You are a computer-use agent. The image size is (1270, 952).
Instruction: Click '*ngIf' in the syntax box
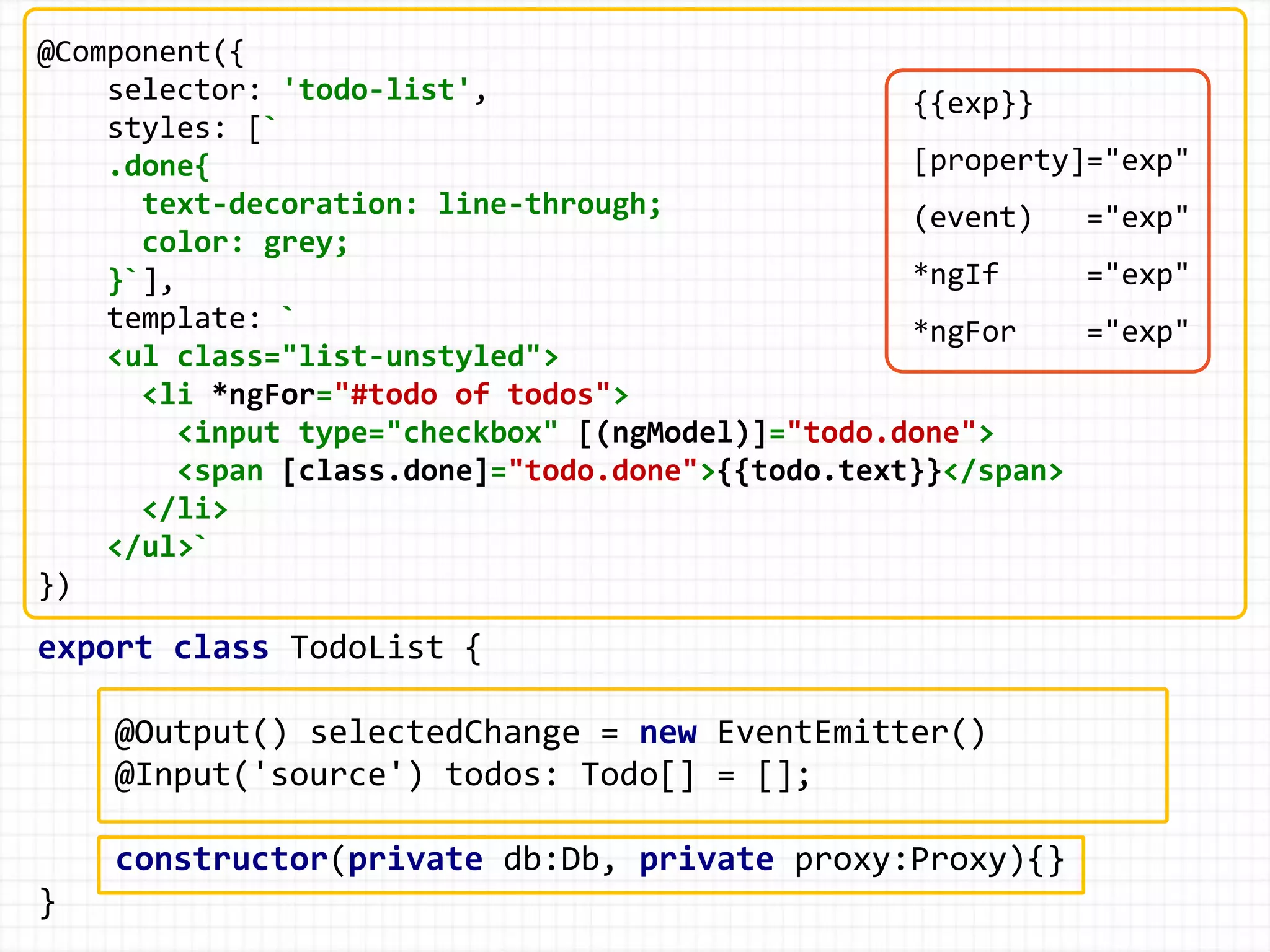click(957, 275)
